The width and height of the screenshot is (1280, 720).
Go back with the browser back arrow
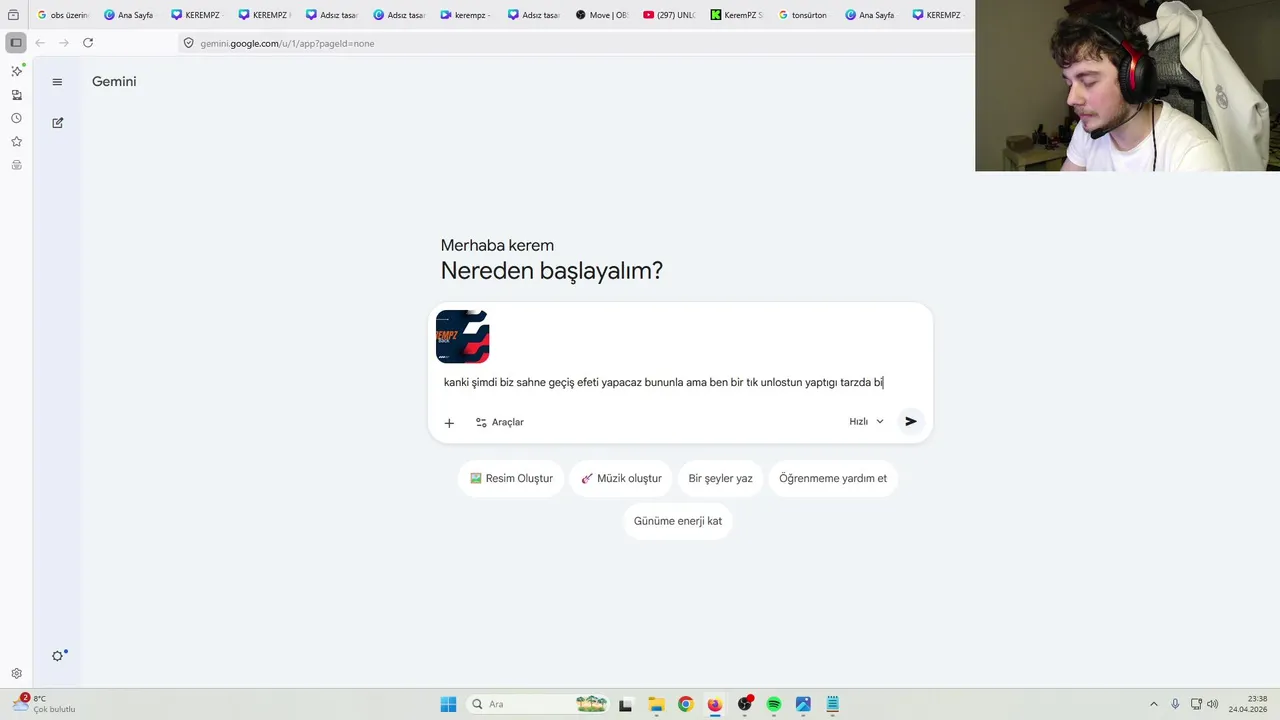40,43
